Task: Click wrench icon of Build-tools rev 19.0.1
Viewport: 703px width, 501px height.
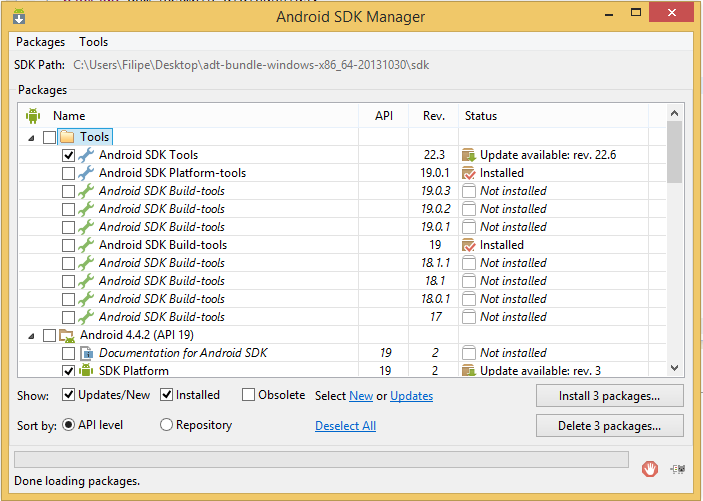Action: (x=86, y=227)
